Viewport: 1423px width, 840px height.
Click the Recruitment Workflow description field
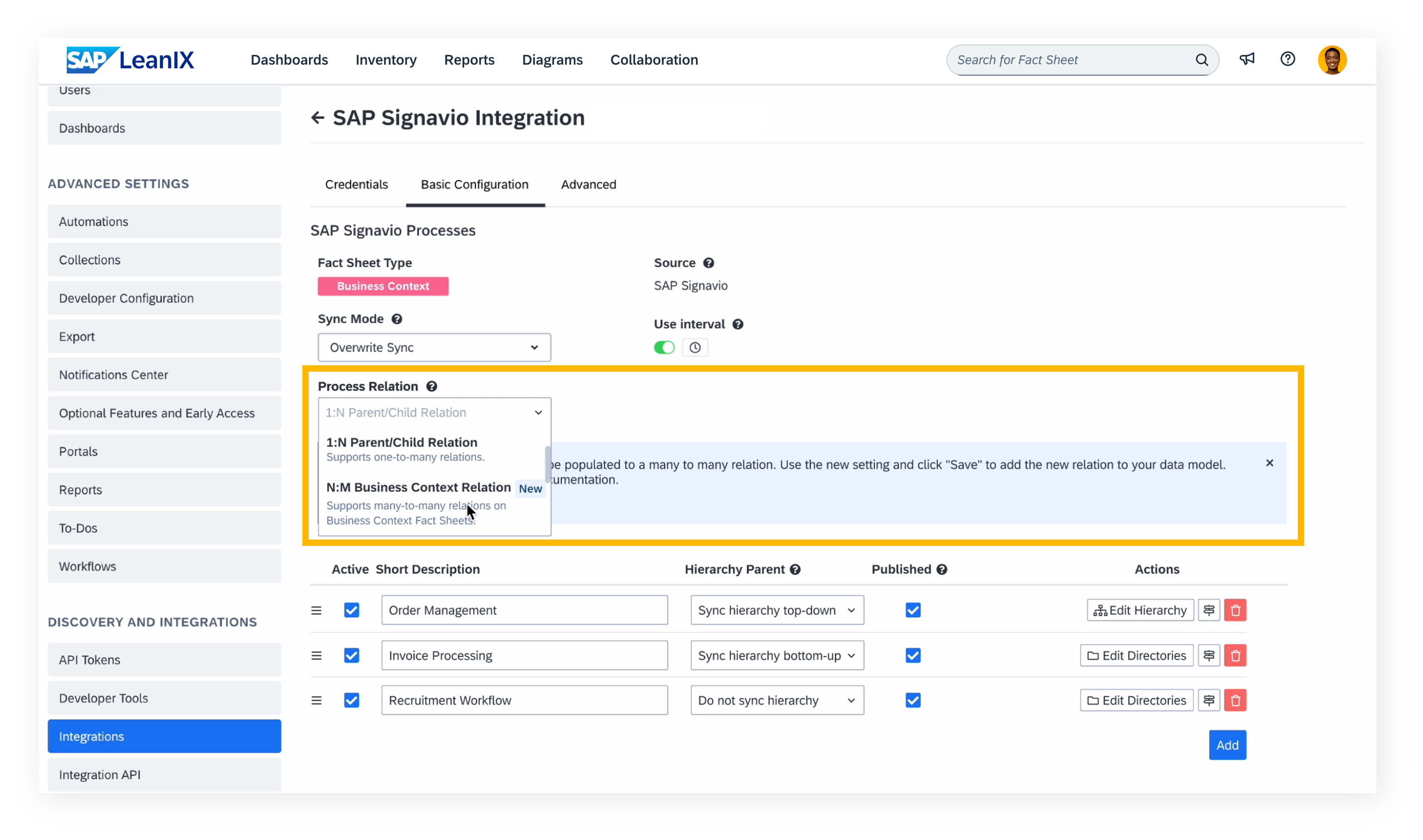525,700
